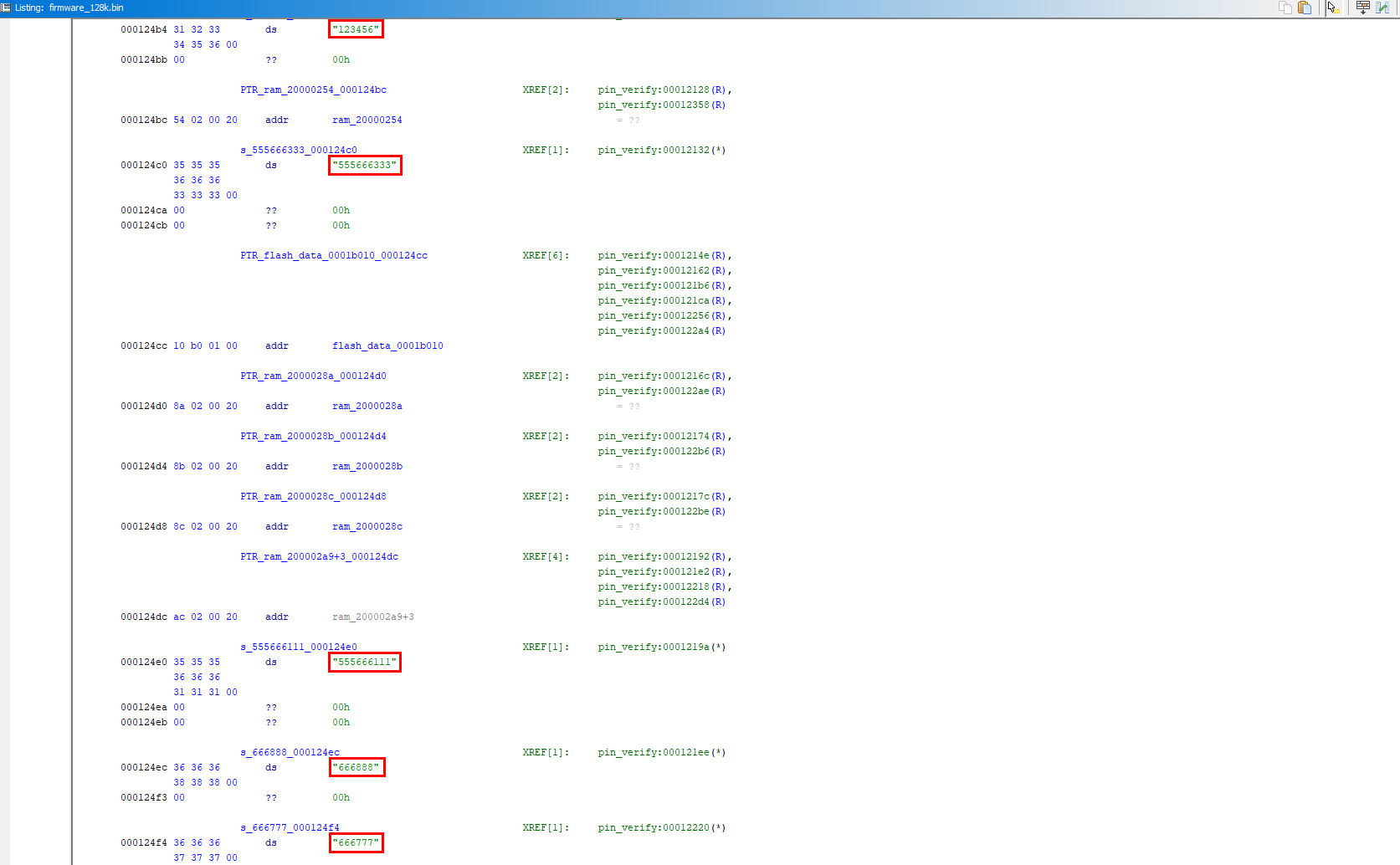
Task: Click the "555666111" string data
Action: [365, 663]
